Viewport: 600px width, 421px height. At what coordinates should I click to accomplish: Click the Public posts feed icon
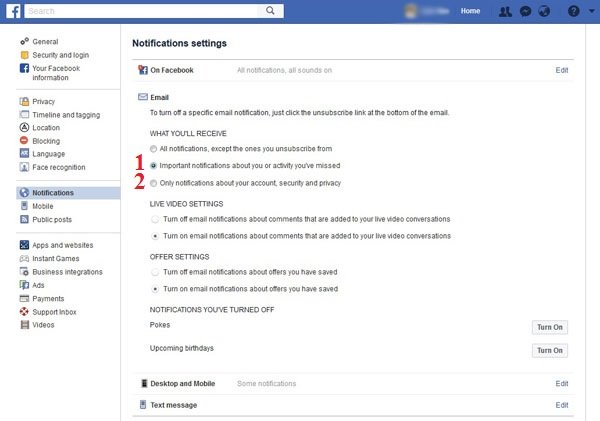[24, 219]
